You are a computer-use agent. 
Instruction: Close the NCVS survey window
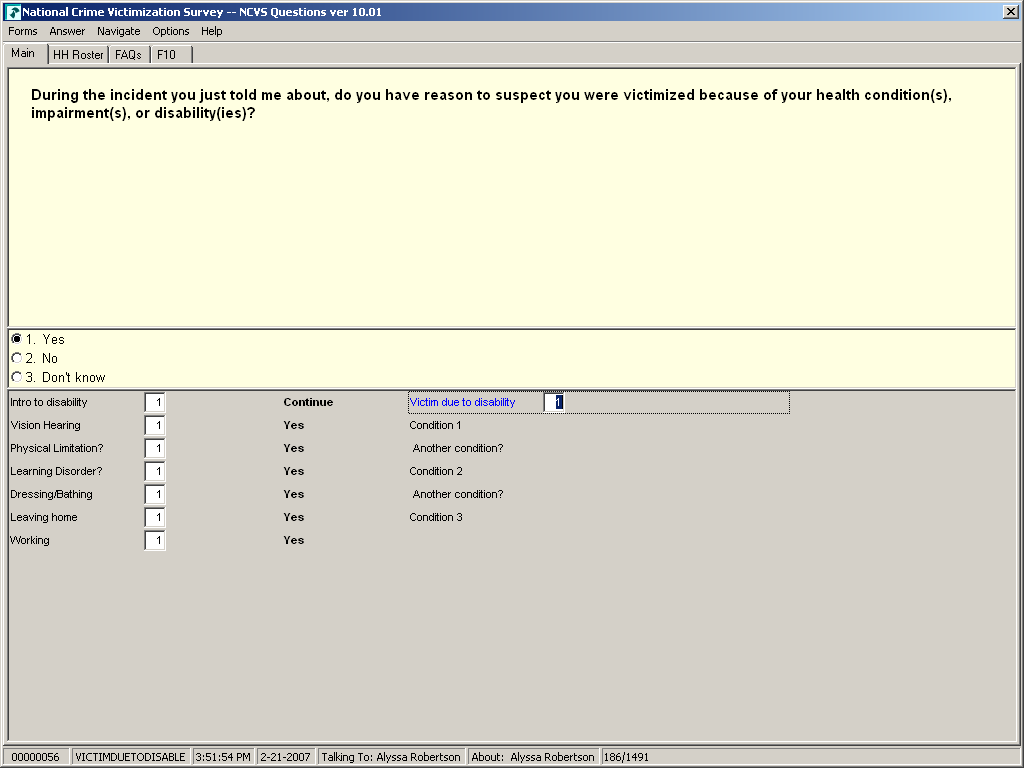coord(1011,12)
